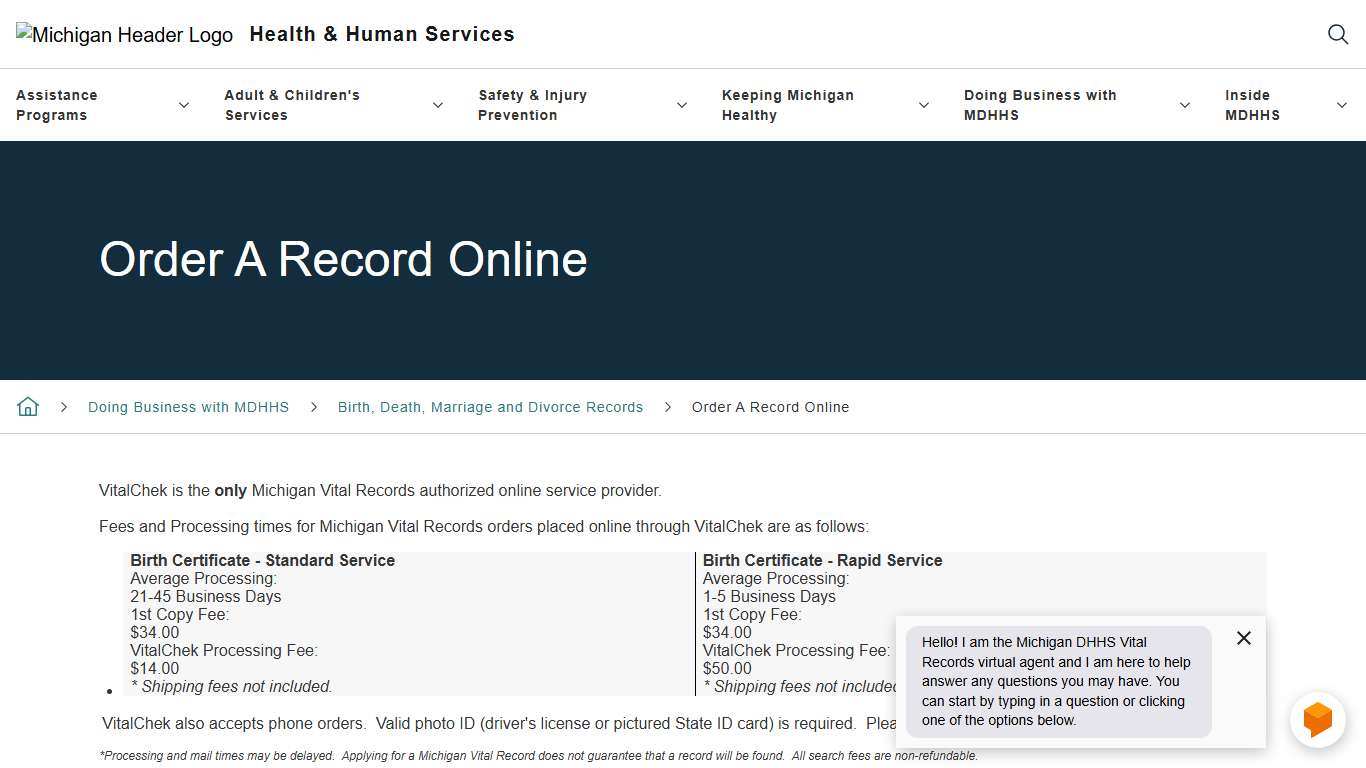Select the first breadcrumb separator chevron
Viewport: 1366px width, 768px height.
64,407
